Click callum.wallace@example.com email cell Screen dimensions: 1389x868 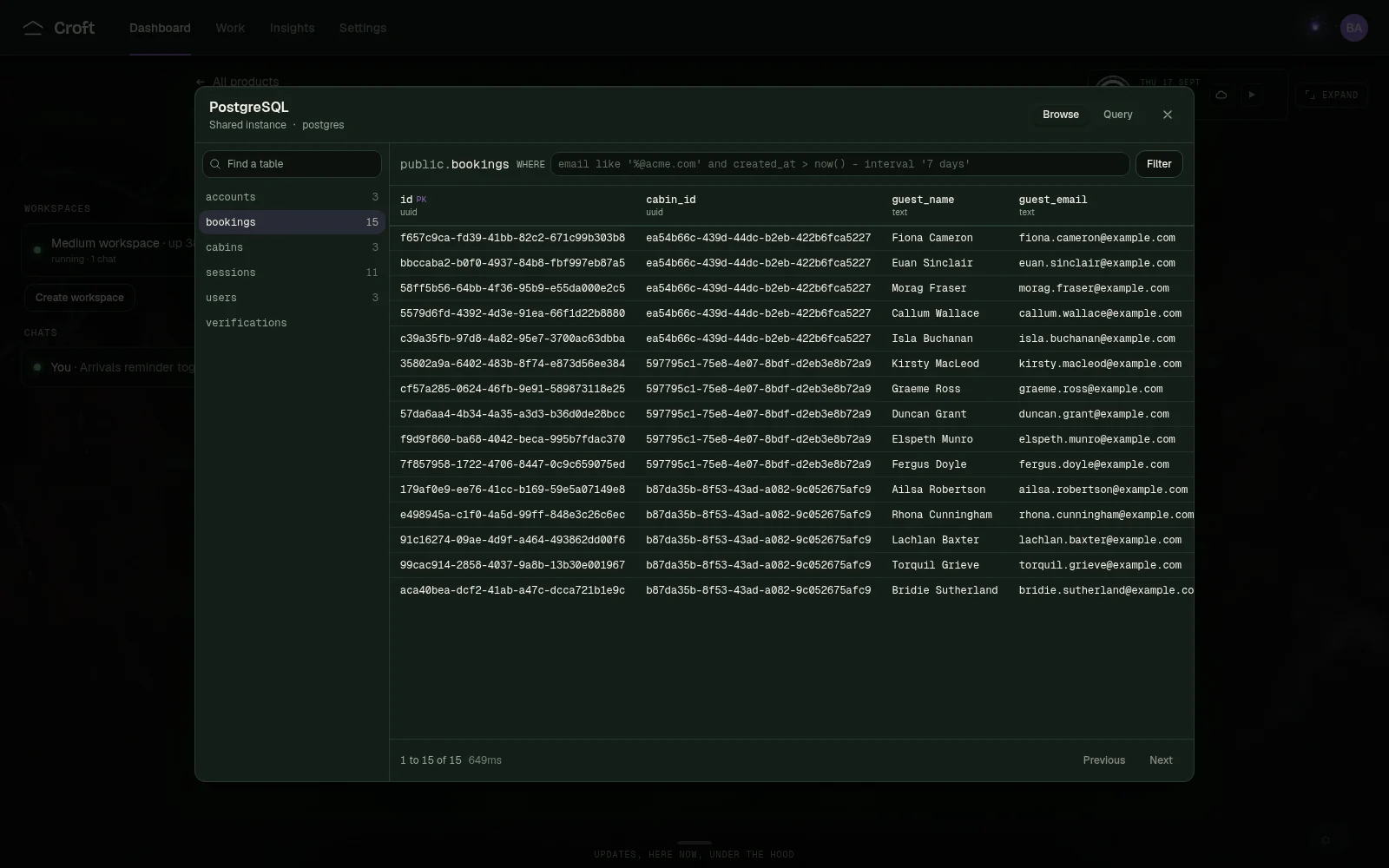[x=1100, y=313]
